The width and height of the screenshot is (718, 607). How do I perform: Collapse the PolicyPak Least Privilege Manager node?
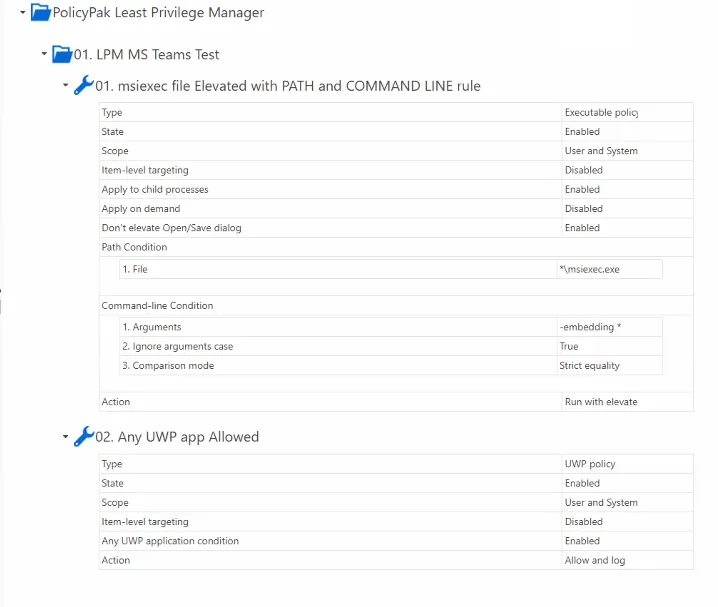(x=23, y=13)
